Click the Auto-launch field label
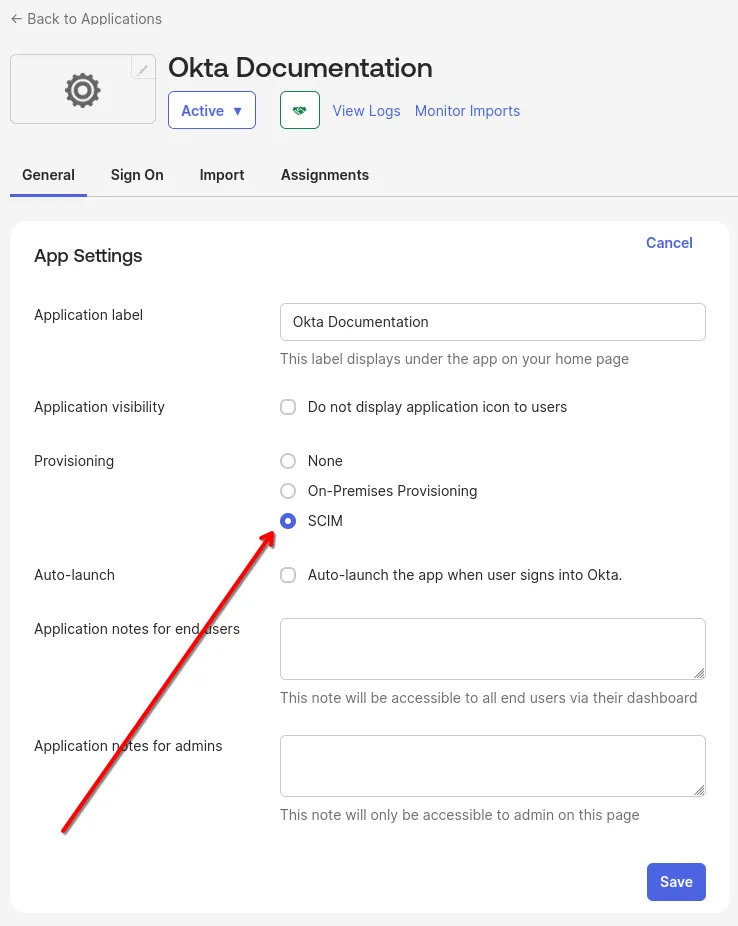 pyautogui.click(x=74, y=575)
